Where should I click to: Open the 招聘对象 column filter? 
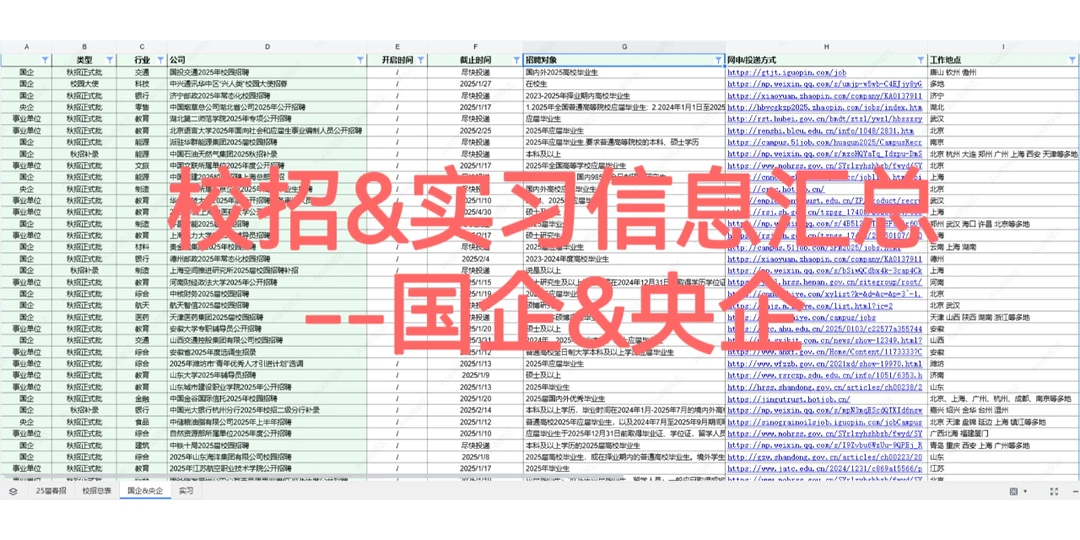coord(719,60)
